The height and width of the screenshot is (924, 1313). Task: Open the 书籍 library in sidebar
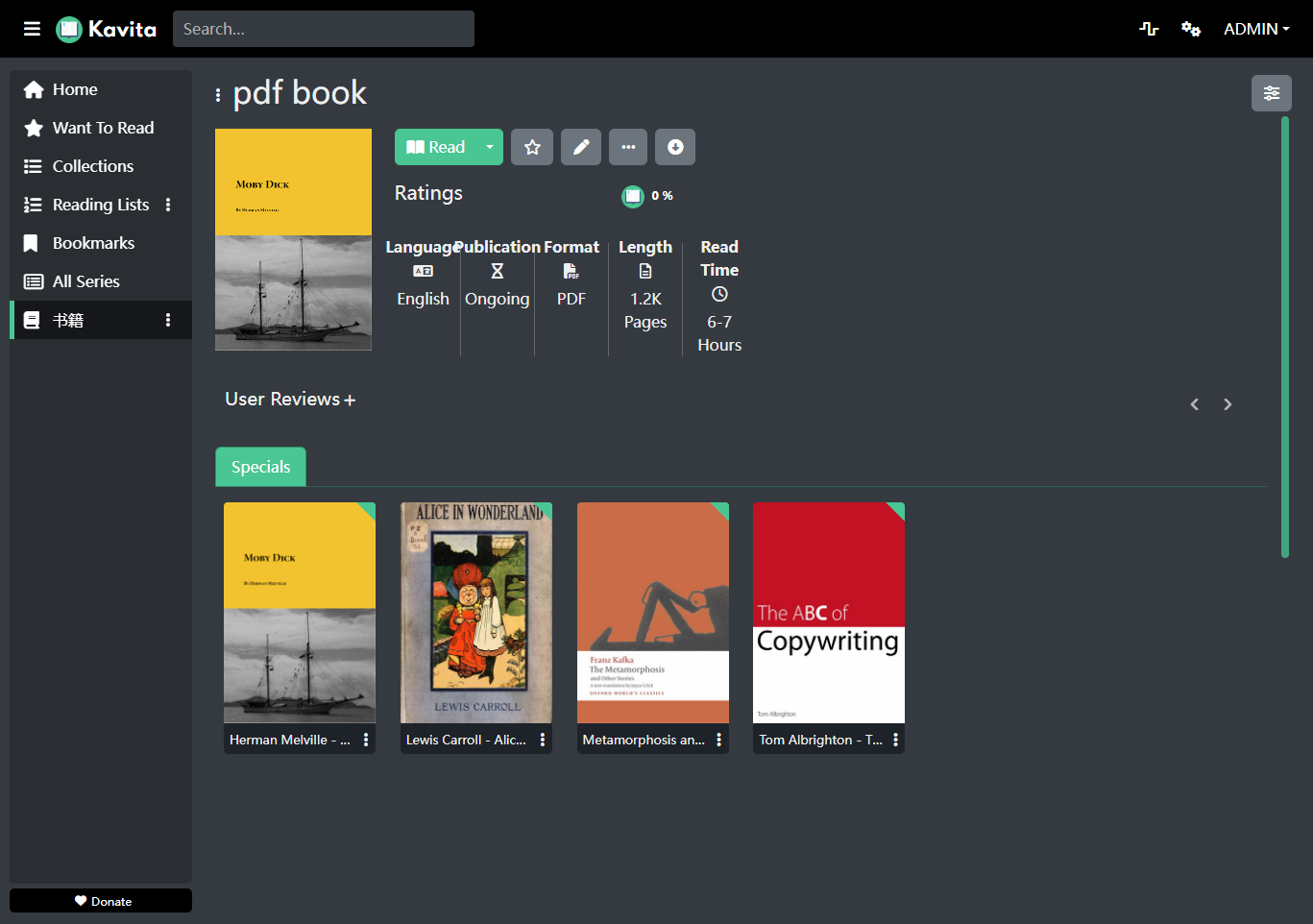[91, 320]
